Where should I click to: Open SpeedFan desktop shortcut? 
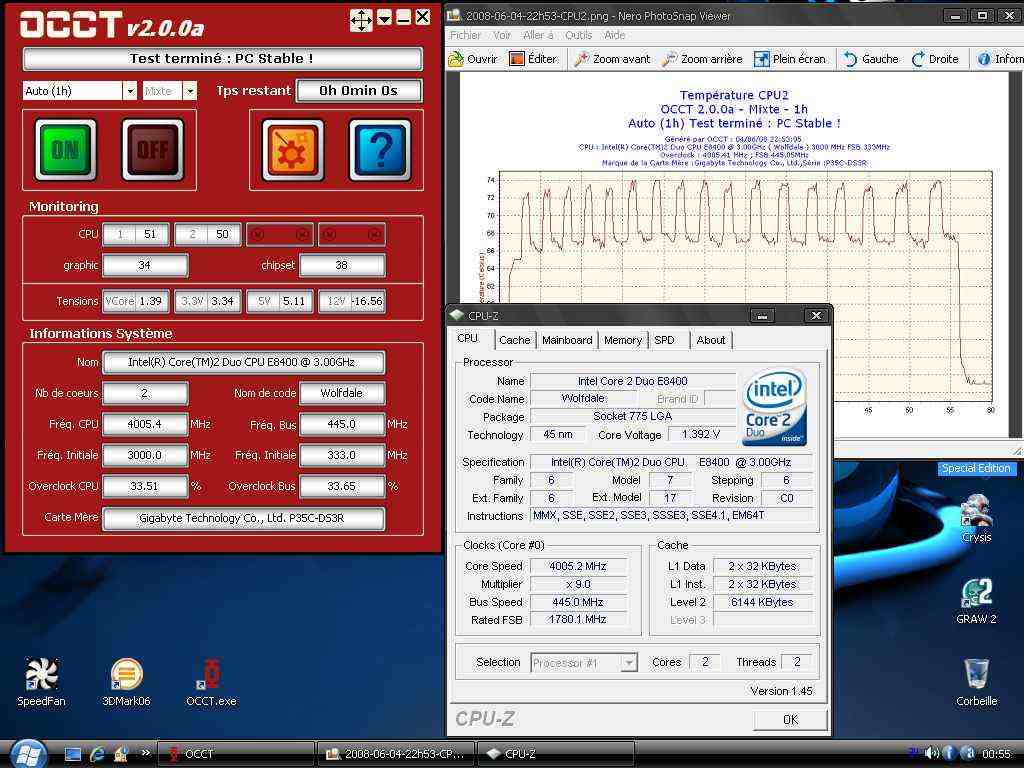click(41, 682)
